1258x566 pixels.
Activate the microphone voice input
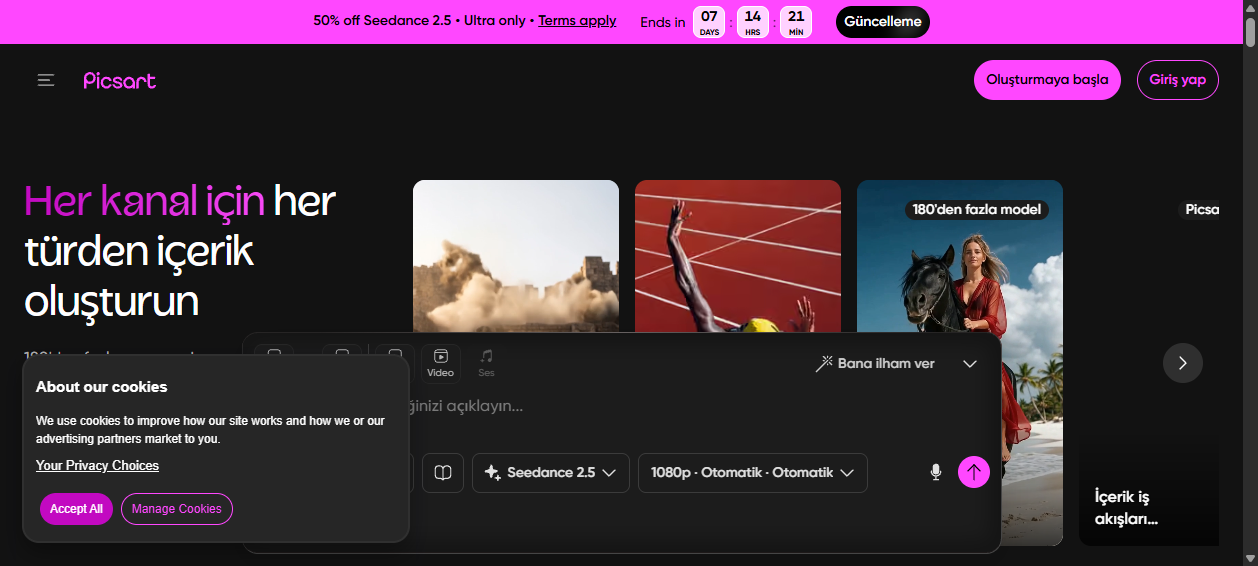pyautogui.click(x=936, y=472)
